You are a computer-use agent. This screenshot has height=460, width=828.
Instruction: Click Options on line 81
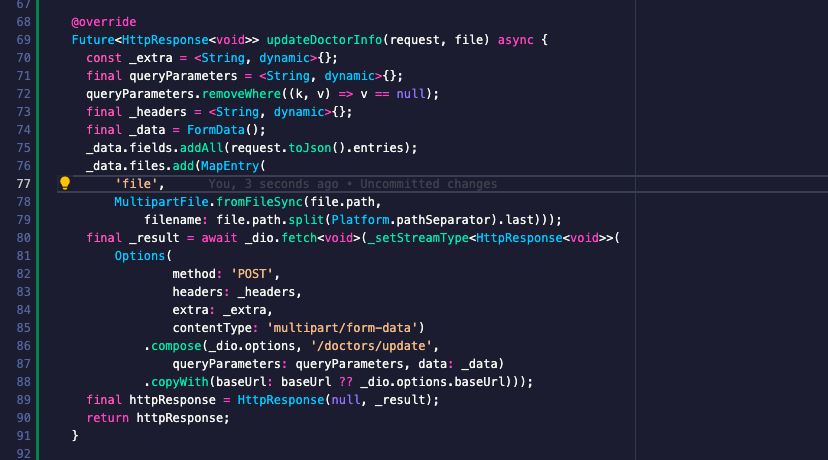click(140, 256)
